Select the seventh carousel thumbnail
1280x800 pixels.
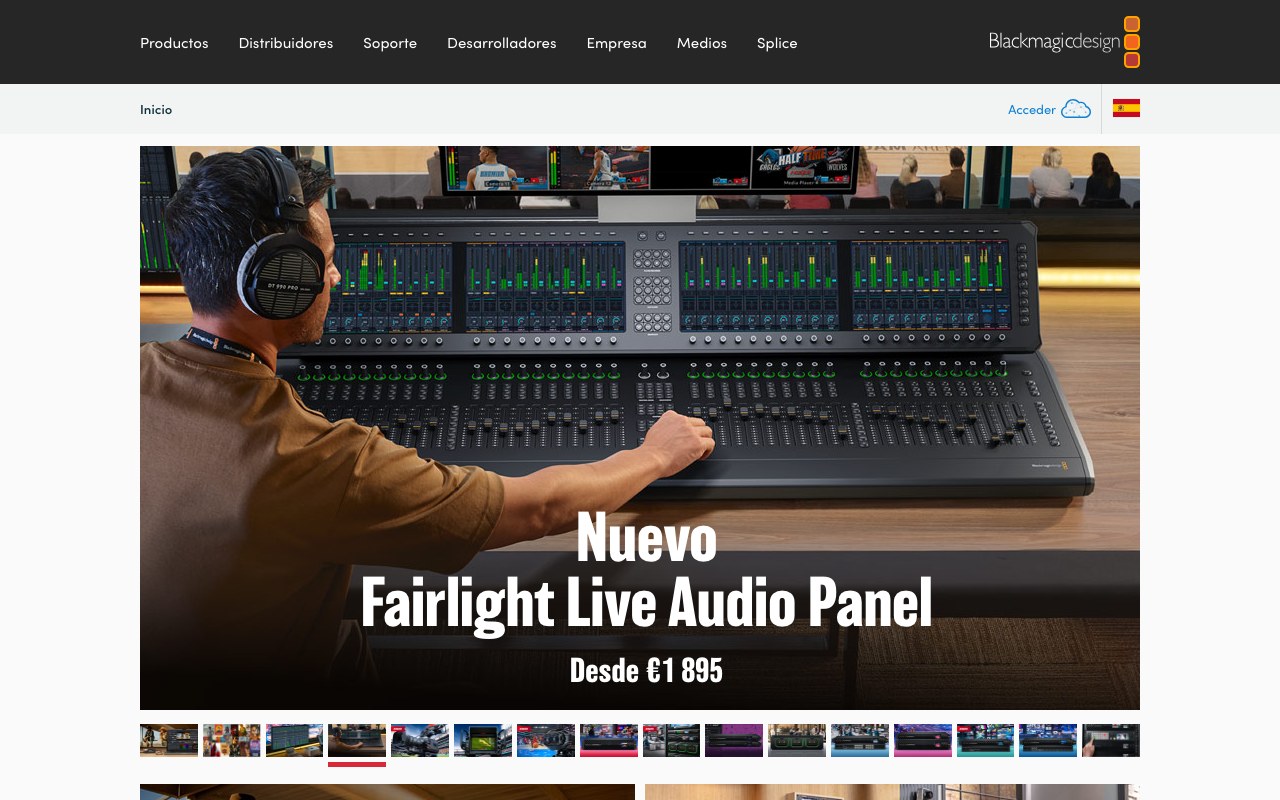coord(546,740)
